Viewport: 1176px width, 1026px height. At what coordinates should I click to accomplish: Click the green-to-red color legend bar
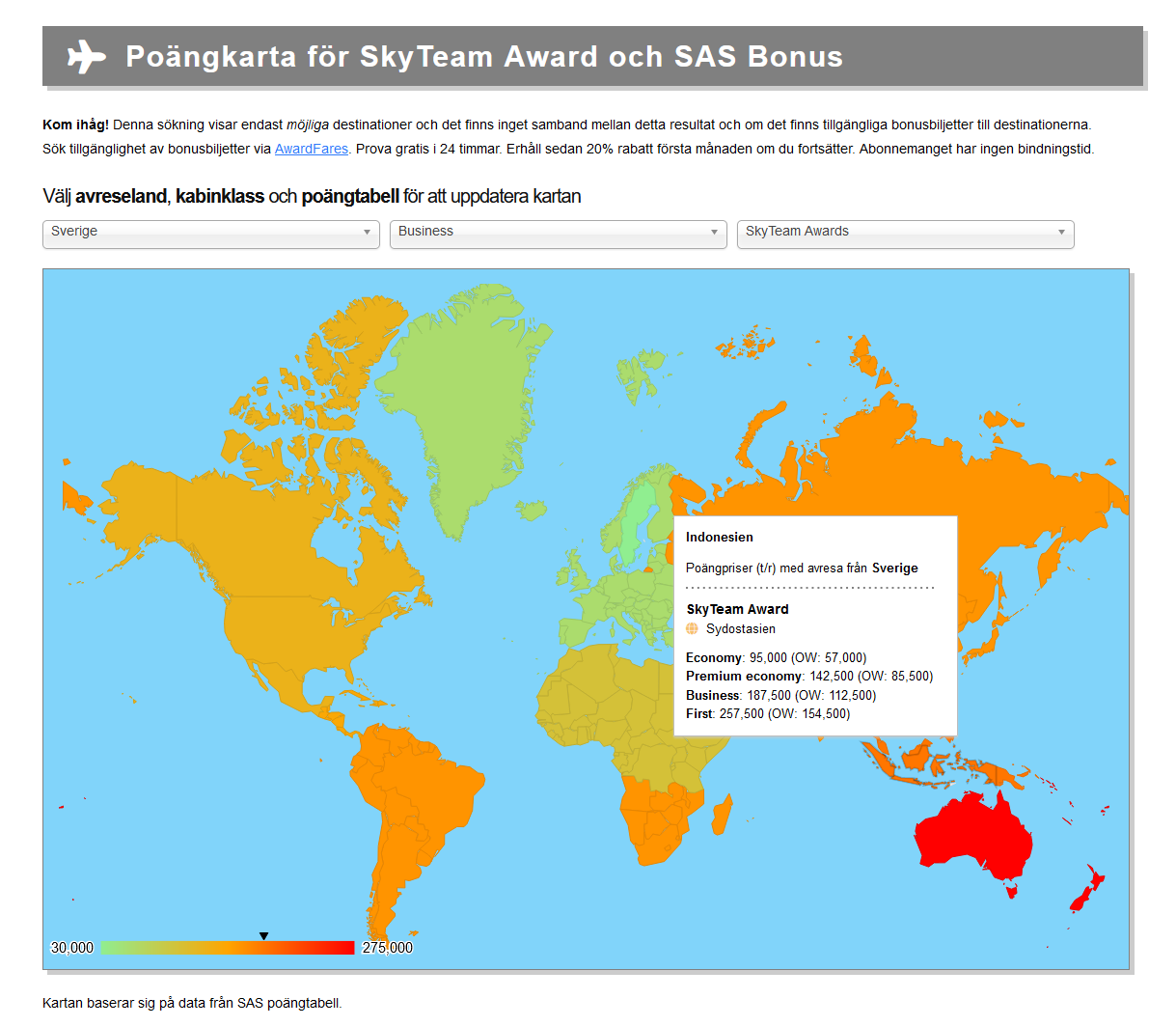[x=227, y=947]
